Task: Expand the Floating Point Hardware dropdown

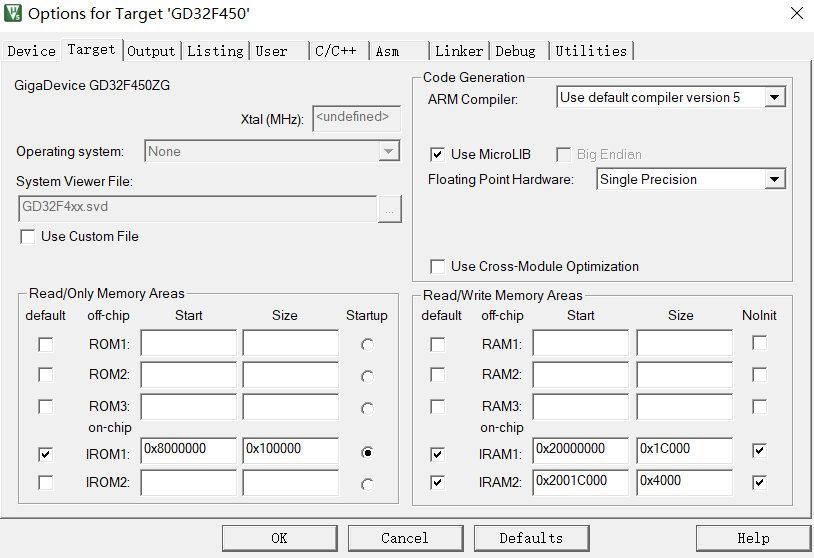Action: [x=774, y=180]
